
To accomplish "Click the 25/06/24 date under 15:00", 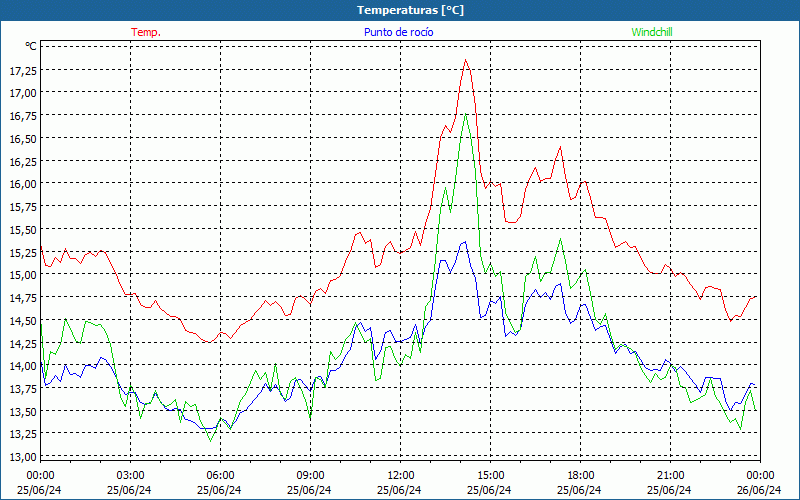I will coord(489,490).
